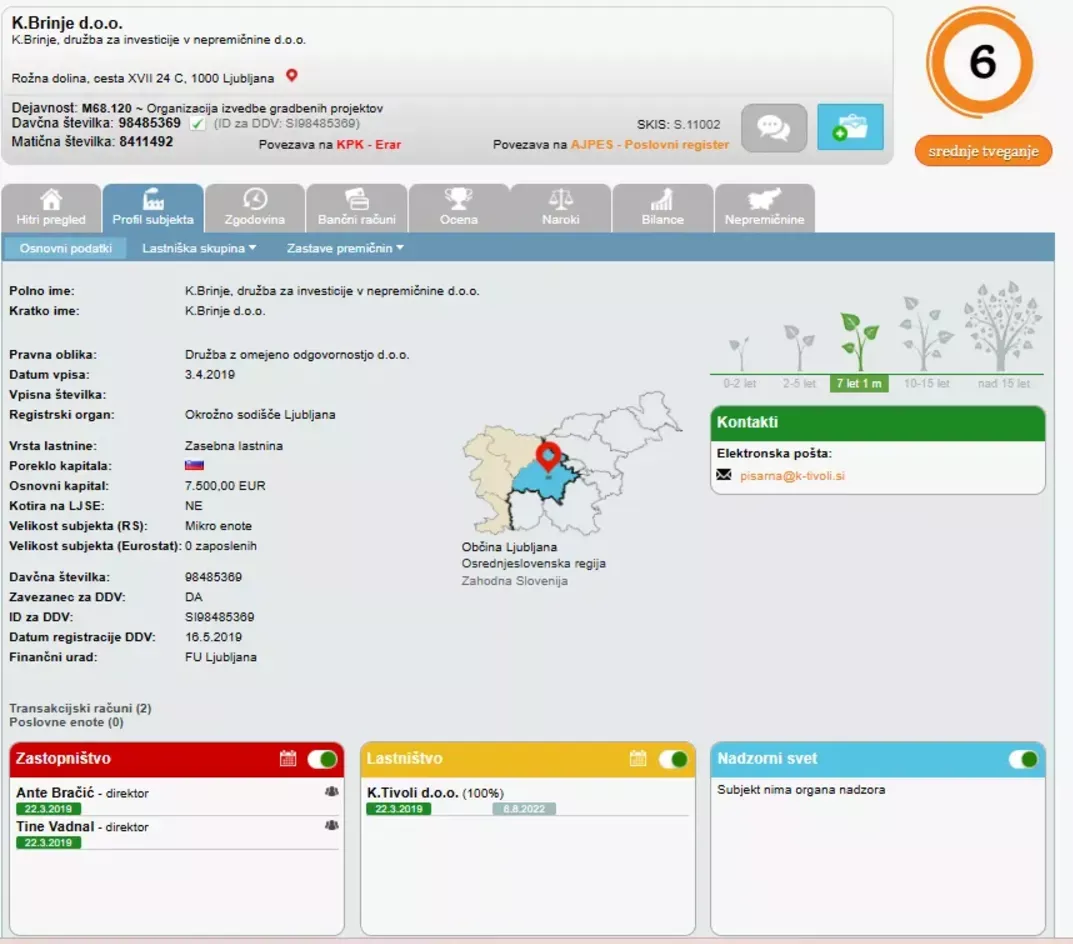
Task: Click the blue briefcase add-to-portfolio icon
Action: (x=850, y=127)
